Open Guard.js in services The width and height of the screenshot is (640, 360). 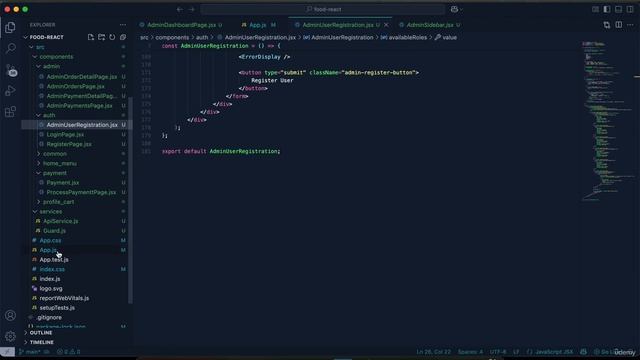click(x=54, y=231)
